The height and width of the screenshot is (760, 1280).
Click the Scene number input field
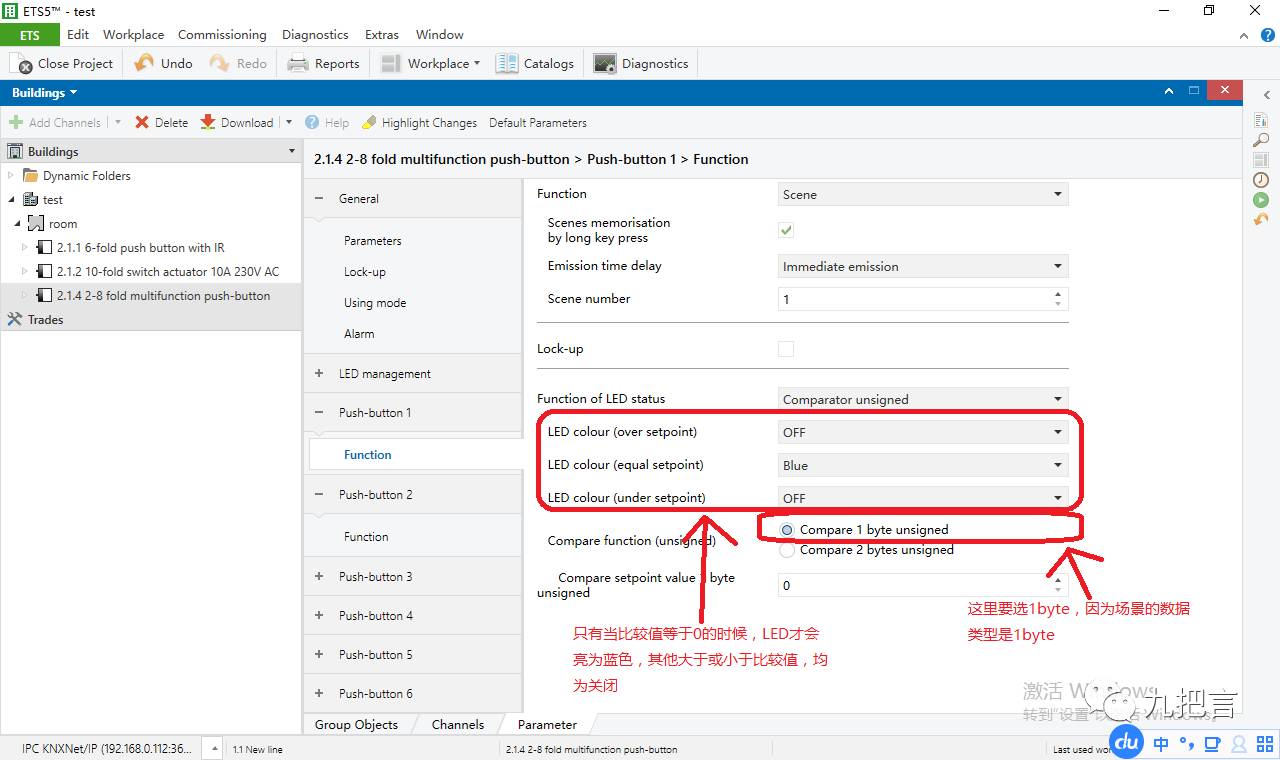coord(914,299)
